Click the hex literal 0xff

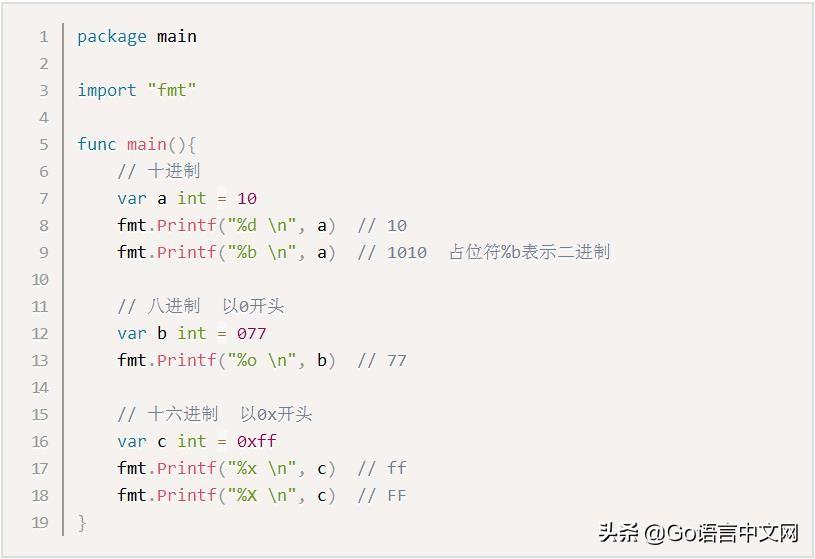coord(257,442)
